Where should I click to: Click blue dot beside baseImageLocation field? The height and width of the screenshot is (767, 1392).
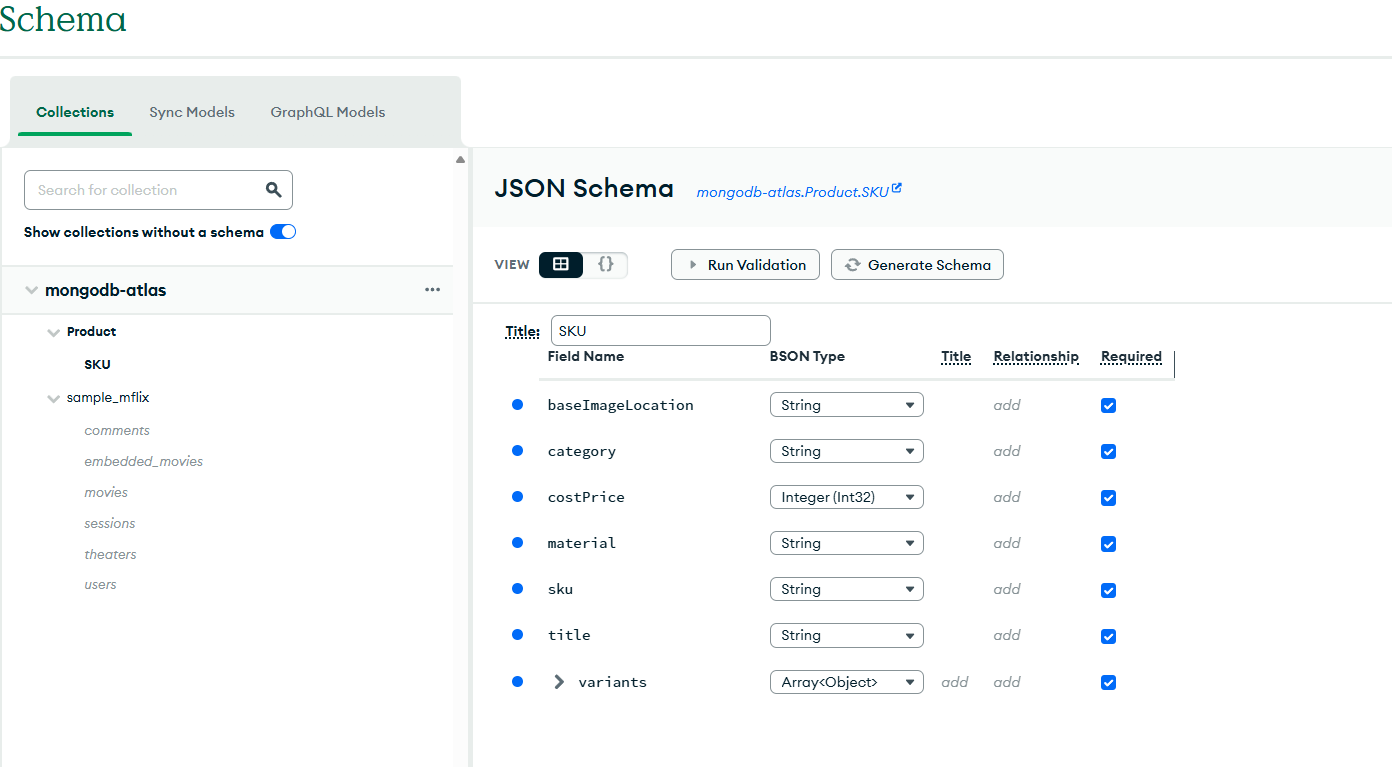pyautogui.click(x=517, y=405)
